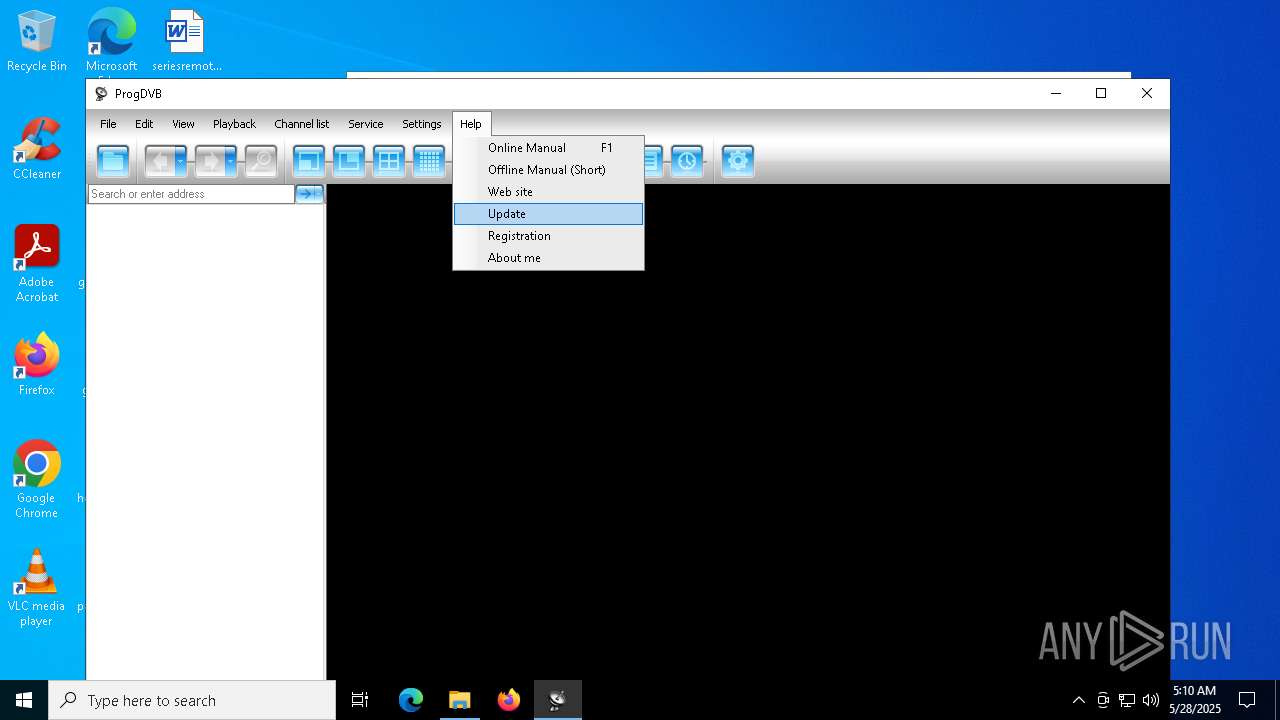Open the folder toolbar icon in ProgDVB
Image resolution: width=1280 pixels, height=720 pixels.
(x=113, y=161)
